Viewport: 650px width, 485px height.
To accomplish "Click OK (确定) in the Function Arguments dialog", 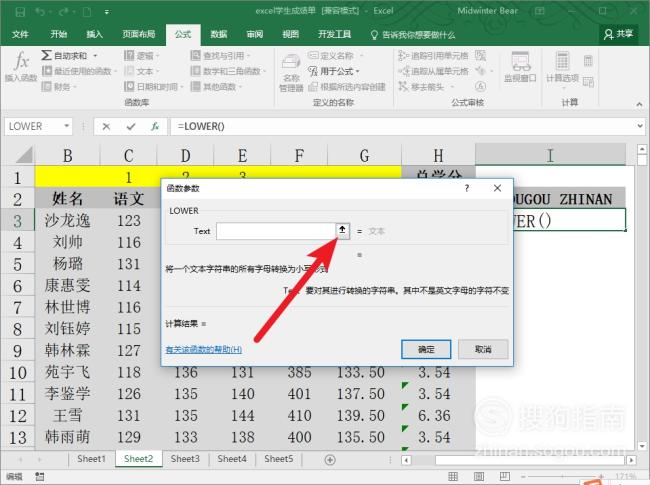I will (x=426, y=349).
